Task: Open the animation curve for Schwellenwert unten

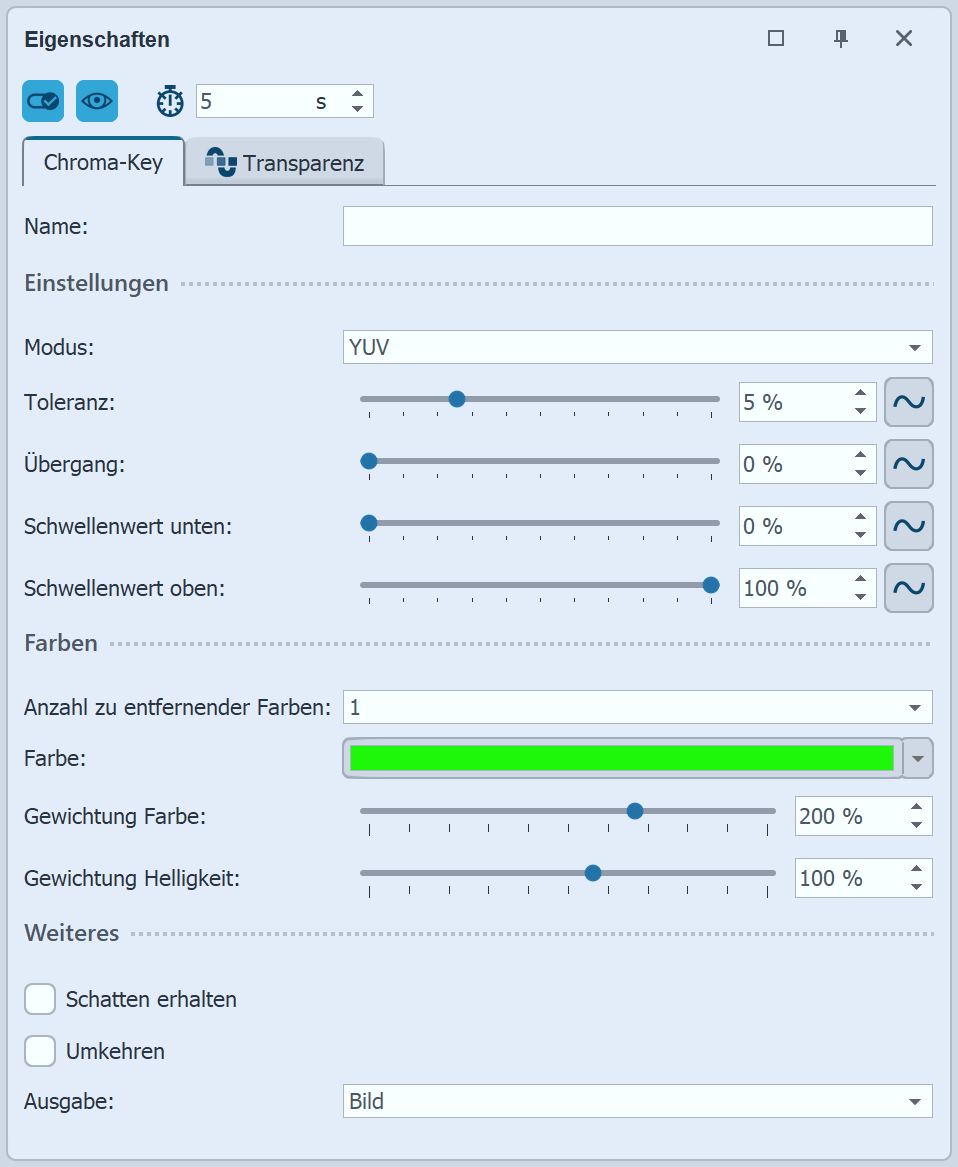Action: (x=908, y=526)
